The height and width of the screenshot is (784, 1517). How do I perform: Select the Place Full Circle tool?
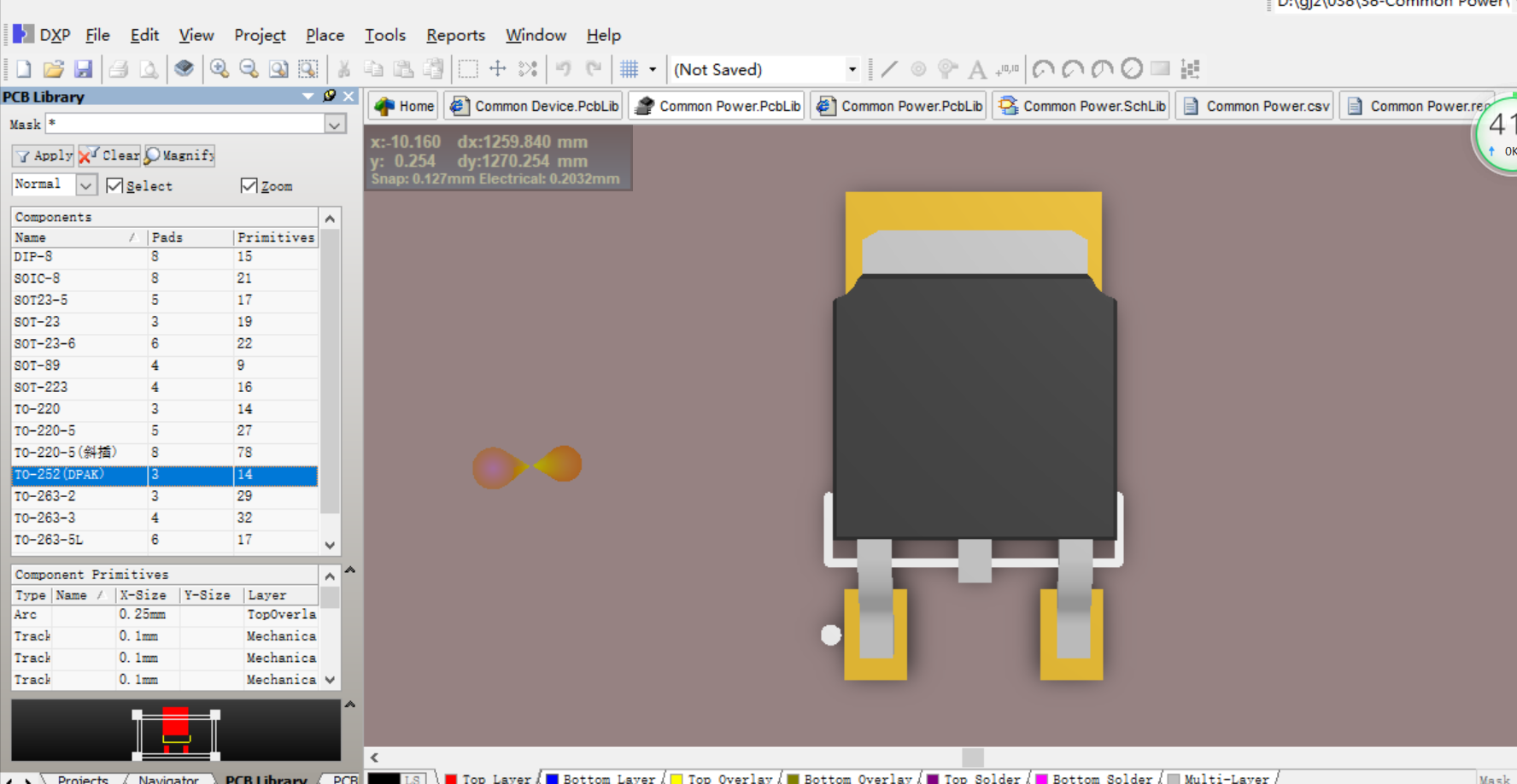(x=1132, y=69)
